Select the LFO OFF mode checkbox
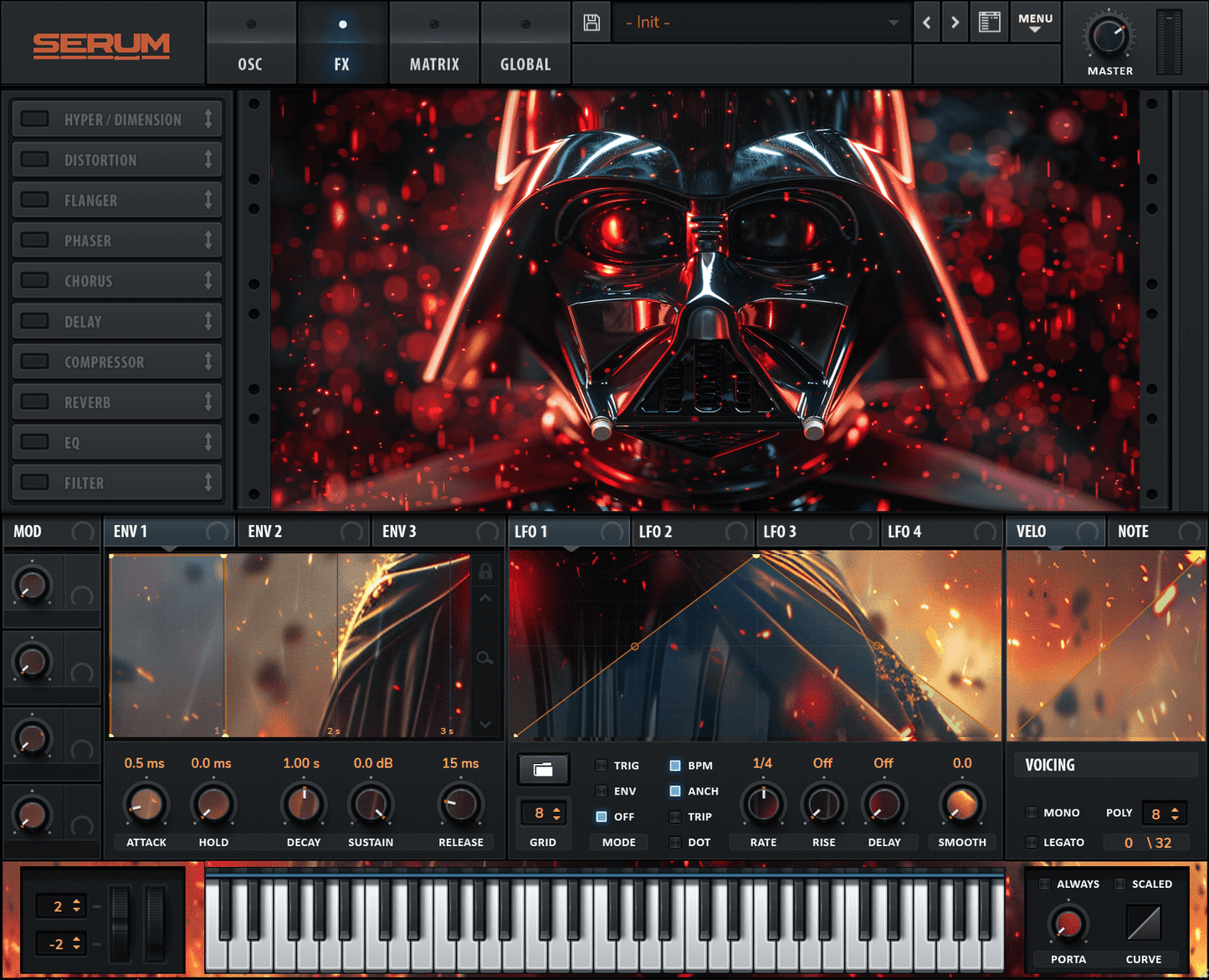Image resolution: width=1209 pixels, height=980 pixels. 601,816
